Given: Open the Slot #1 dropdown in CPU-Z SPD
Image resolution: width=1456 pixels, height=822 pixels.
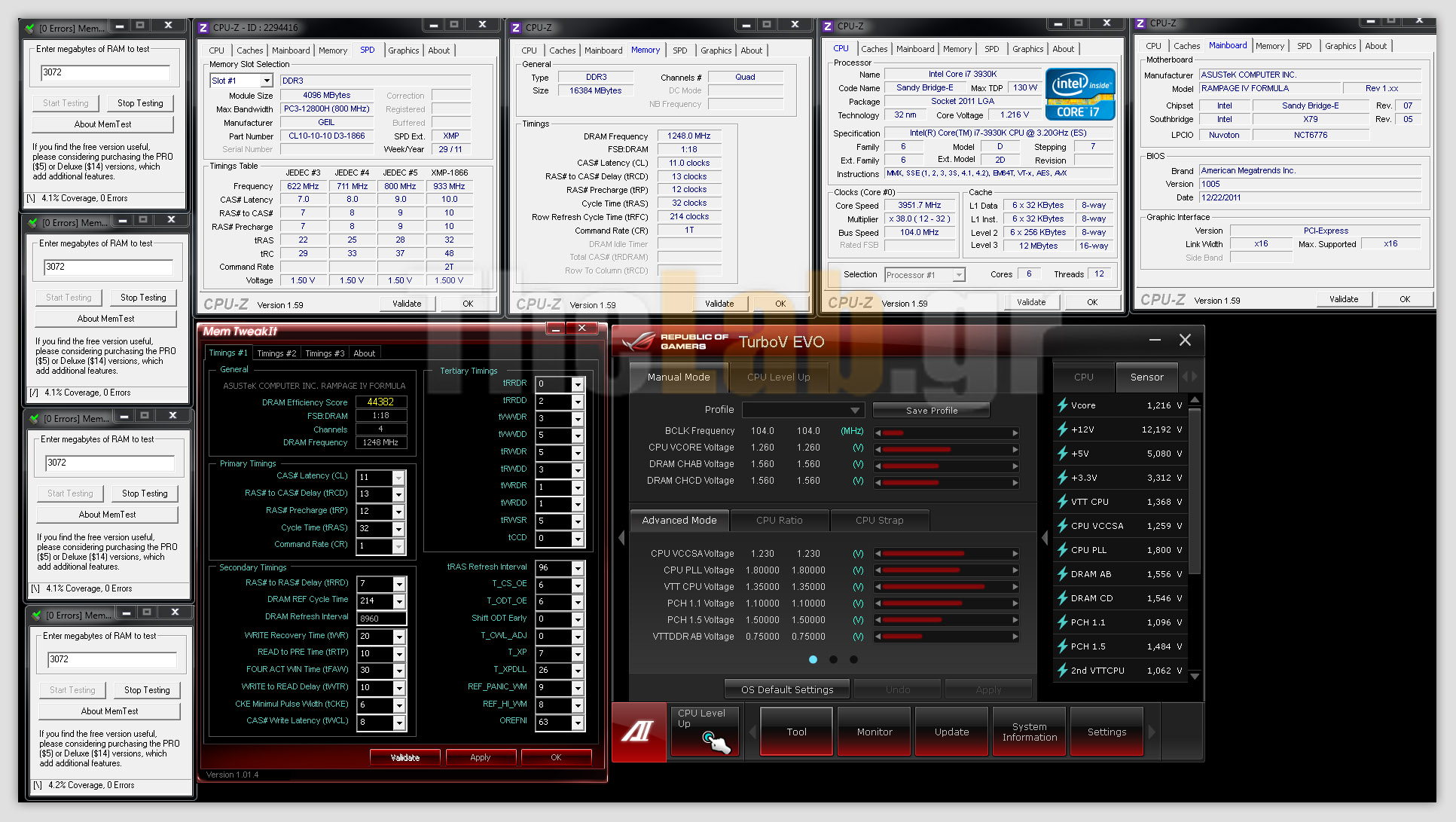Looking at the screenshot, I should (267, 81).
